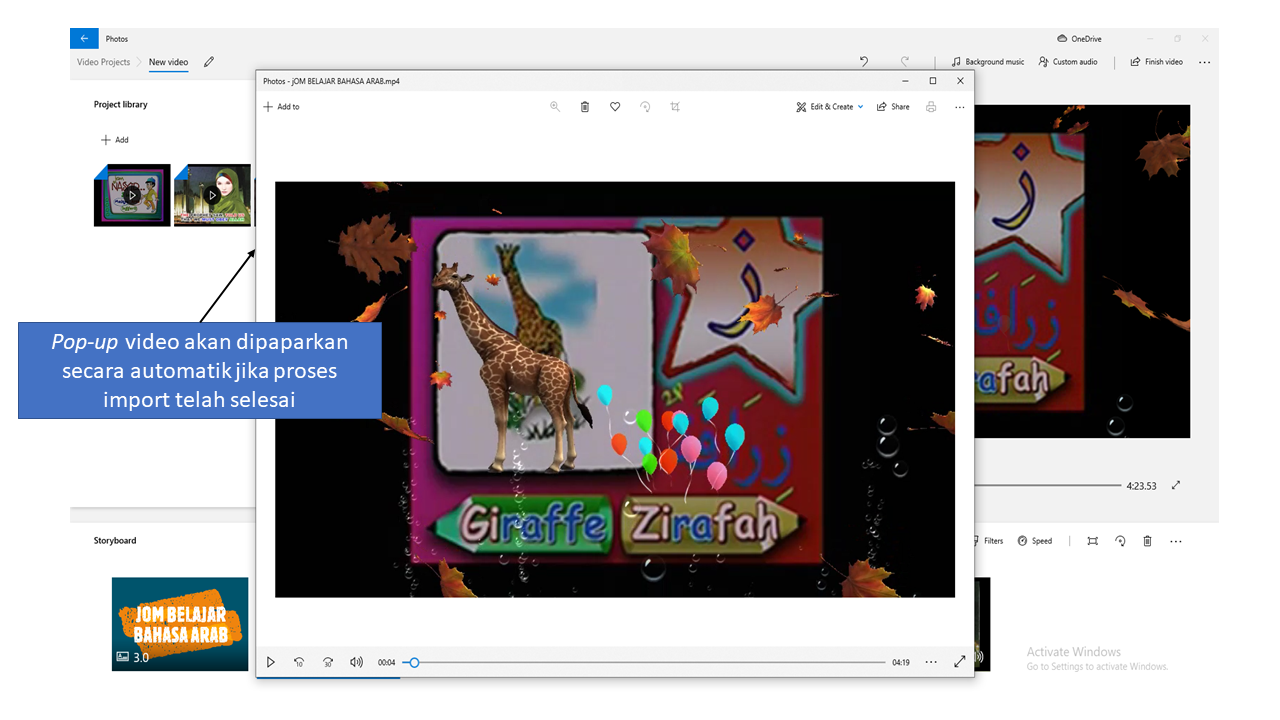Expand Edit & Create dropdown
Screen dimensions: 1280x720
pos(830,107)
